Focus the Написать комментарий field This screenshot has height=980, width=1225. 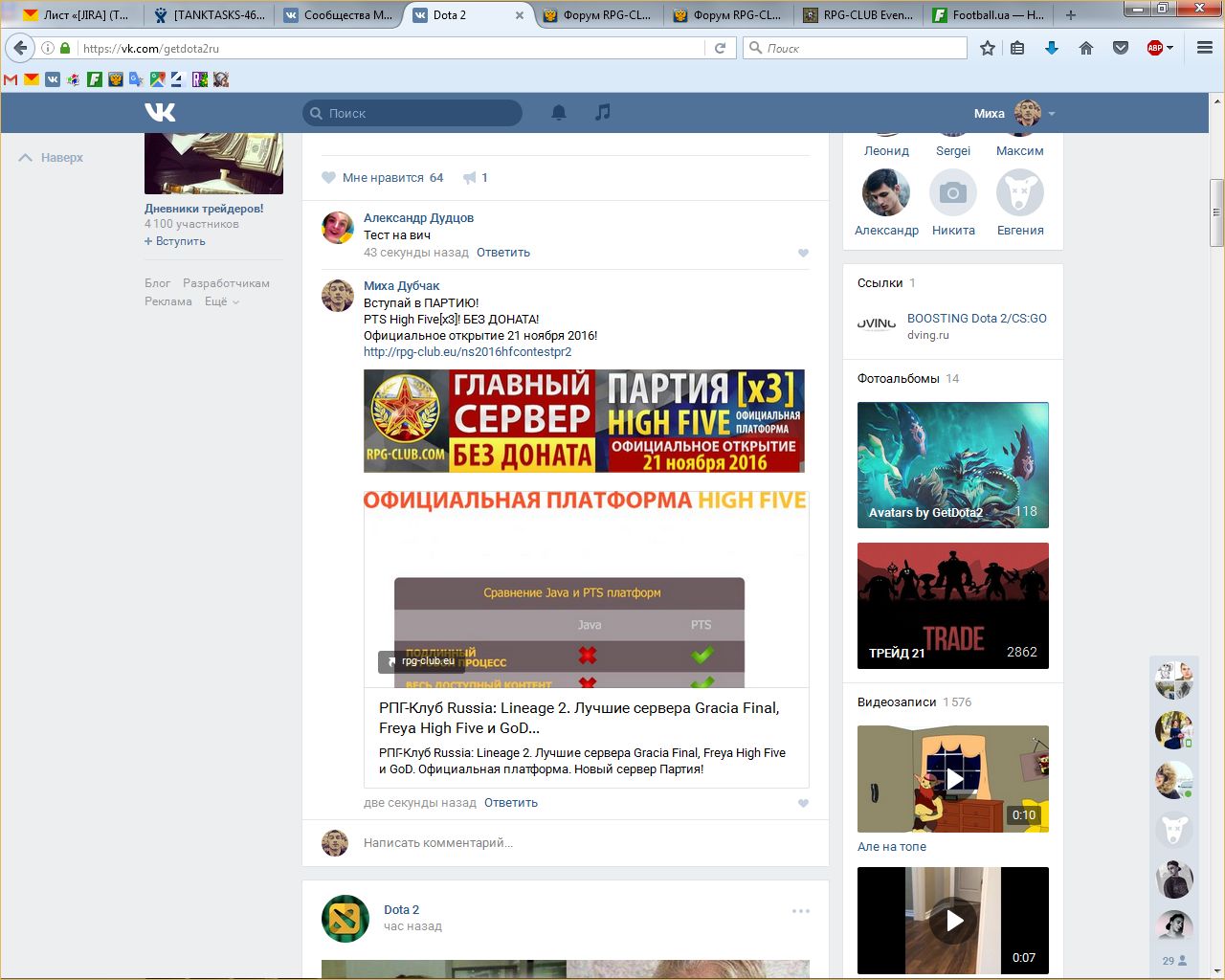[x=438, y=843]
